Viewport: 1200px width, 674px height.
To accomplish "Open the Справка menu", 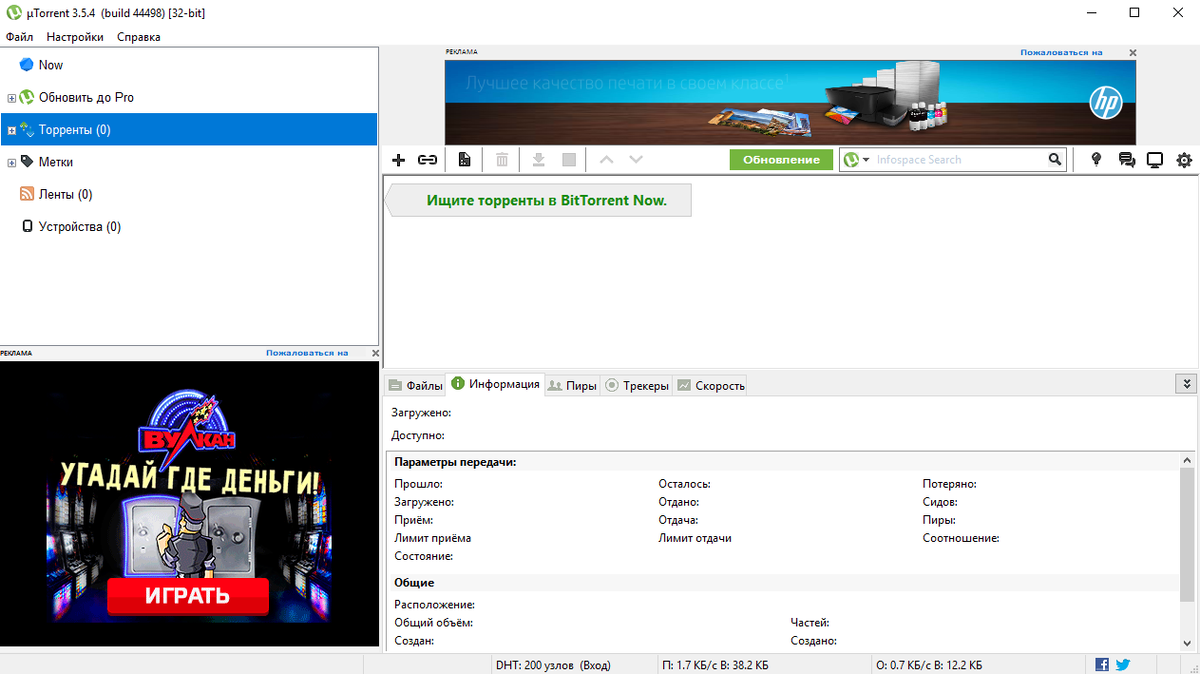I will (x=138, y=37).
